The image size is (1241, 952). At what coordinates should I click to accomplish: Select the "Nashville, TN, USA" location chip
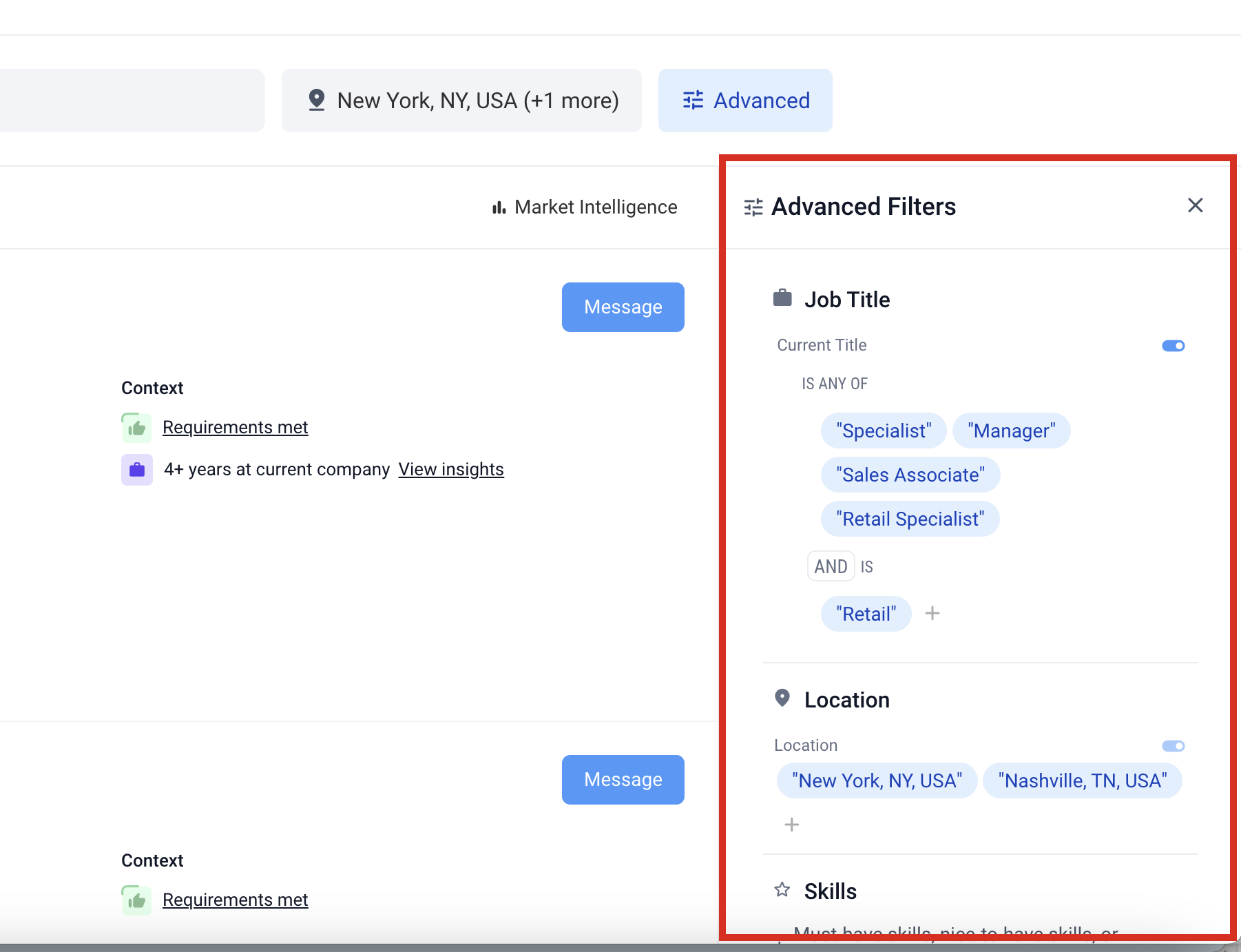(x=1082, y=780)
